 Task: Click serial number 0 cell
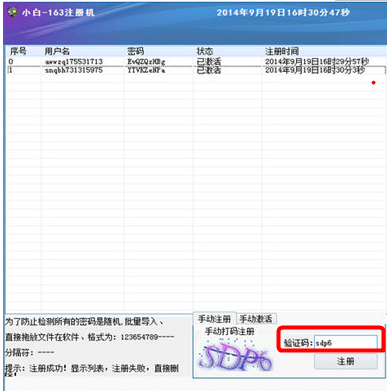[11, 62]
